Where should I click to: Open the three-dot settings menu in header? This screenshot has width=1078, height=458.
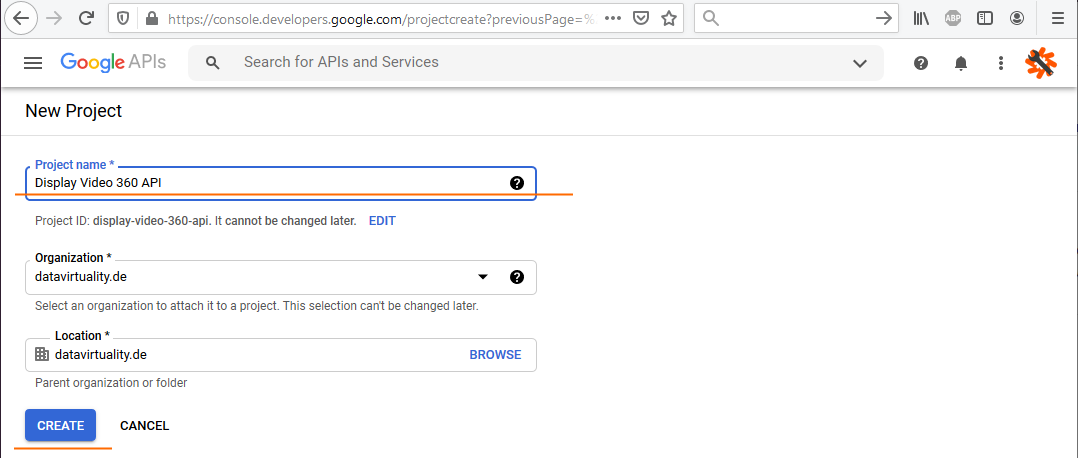[x=1001, y=63]
